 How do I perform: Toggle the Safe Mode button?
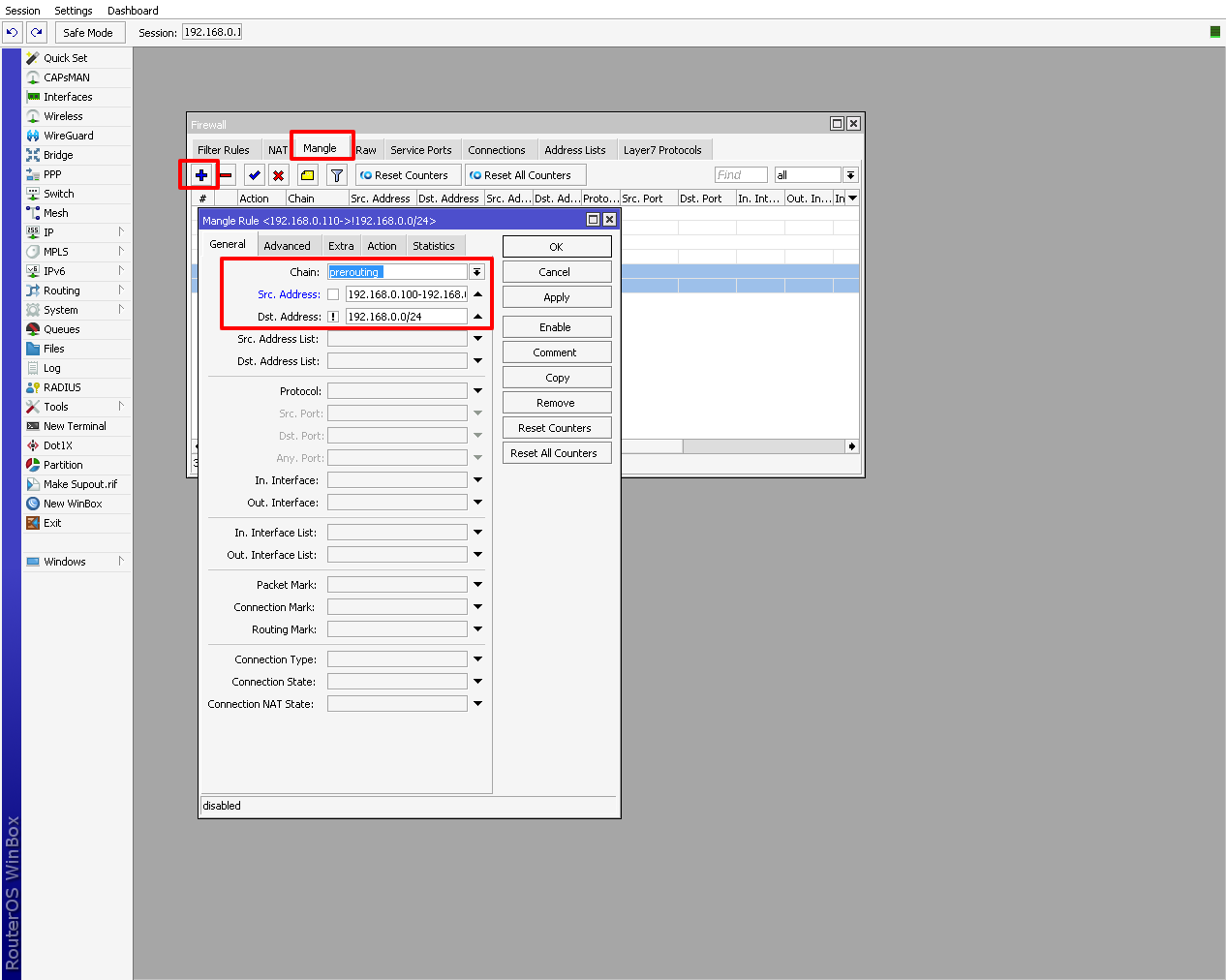[88, 33]
